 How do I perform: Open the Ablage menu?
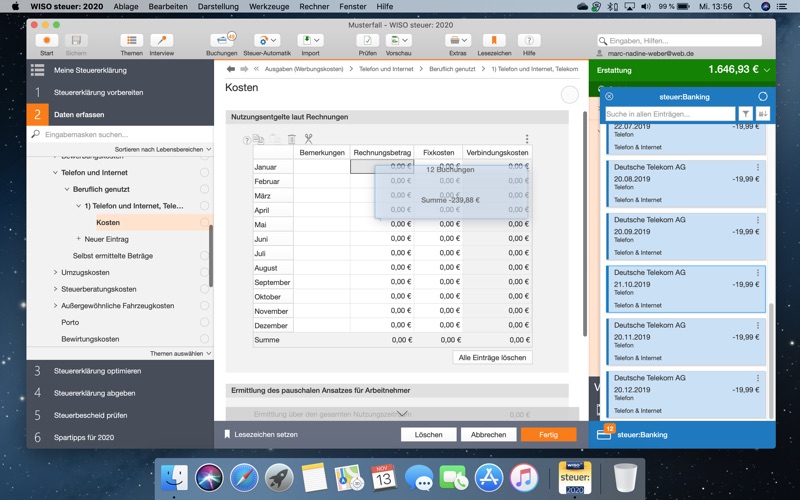[x=126, y=7]
